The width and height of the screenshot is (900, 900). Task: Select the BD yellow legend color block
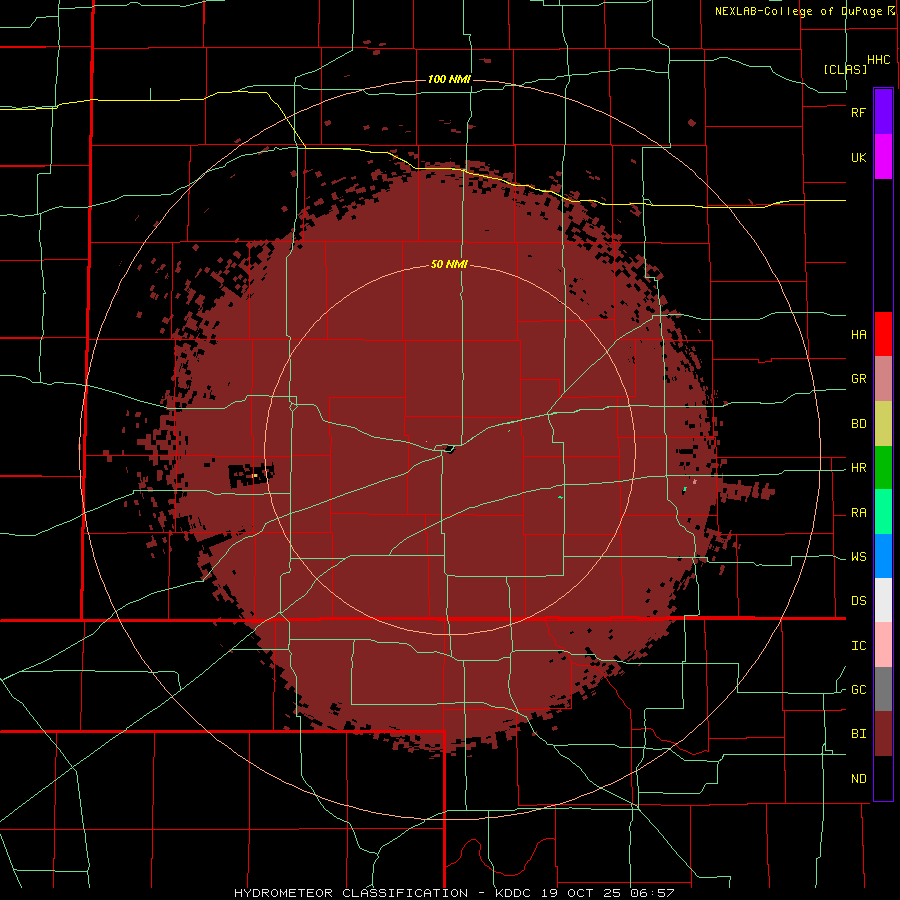click(883, 424)
